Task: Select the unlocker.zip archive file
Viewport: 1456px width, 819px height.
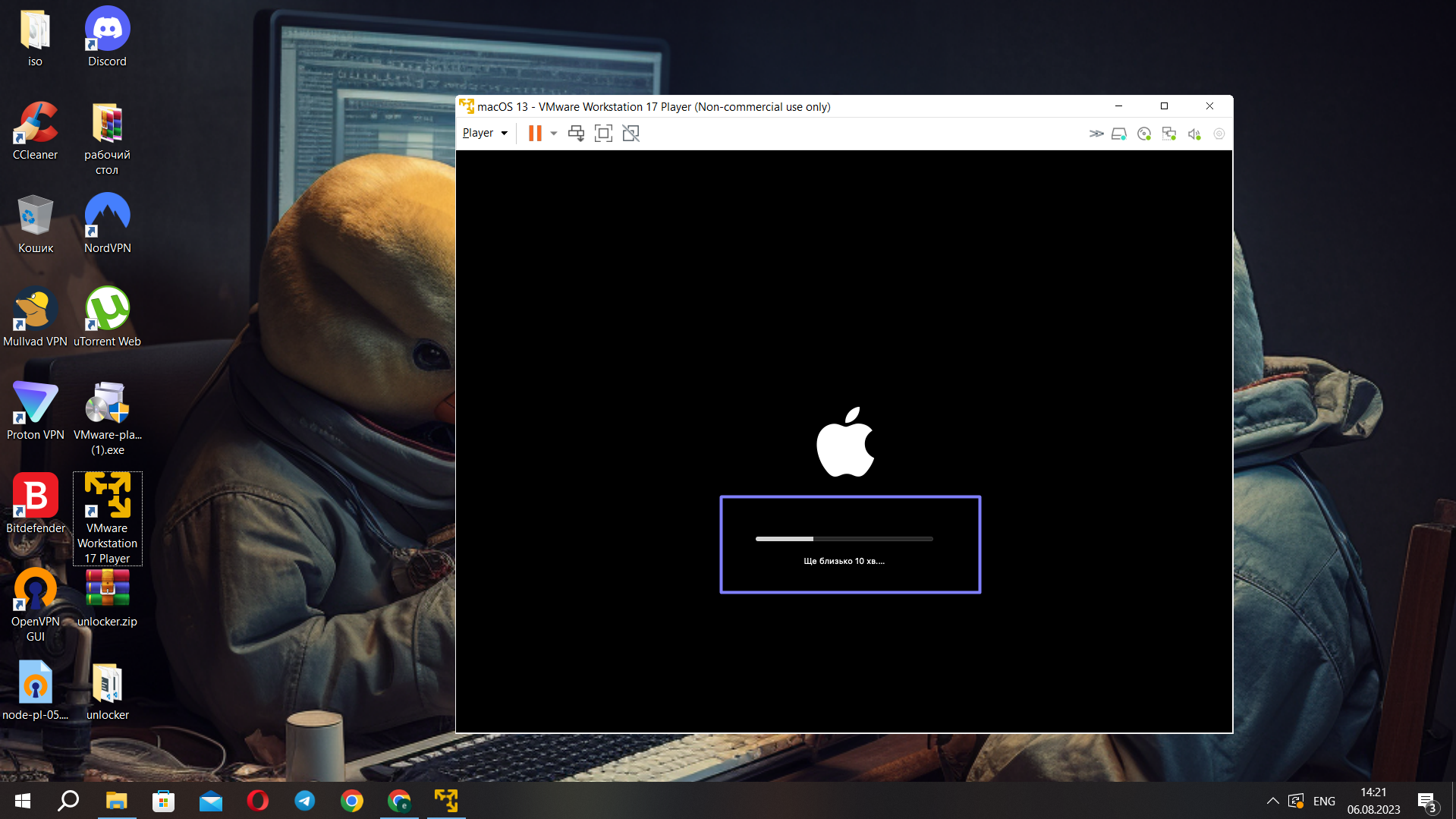Action: tap(107, 598)
